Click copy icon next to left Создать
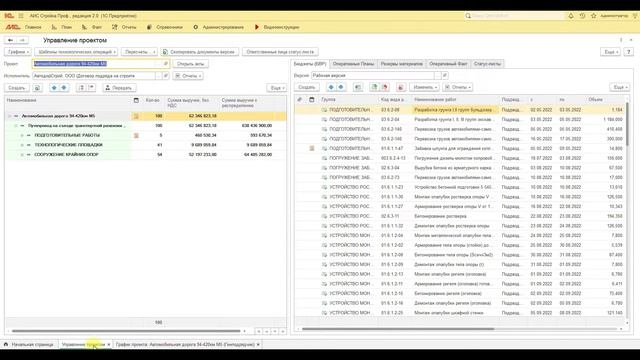640x360 pixels. click(37, 88)
